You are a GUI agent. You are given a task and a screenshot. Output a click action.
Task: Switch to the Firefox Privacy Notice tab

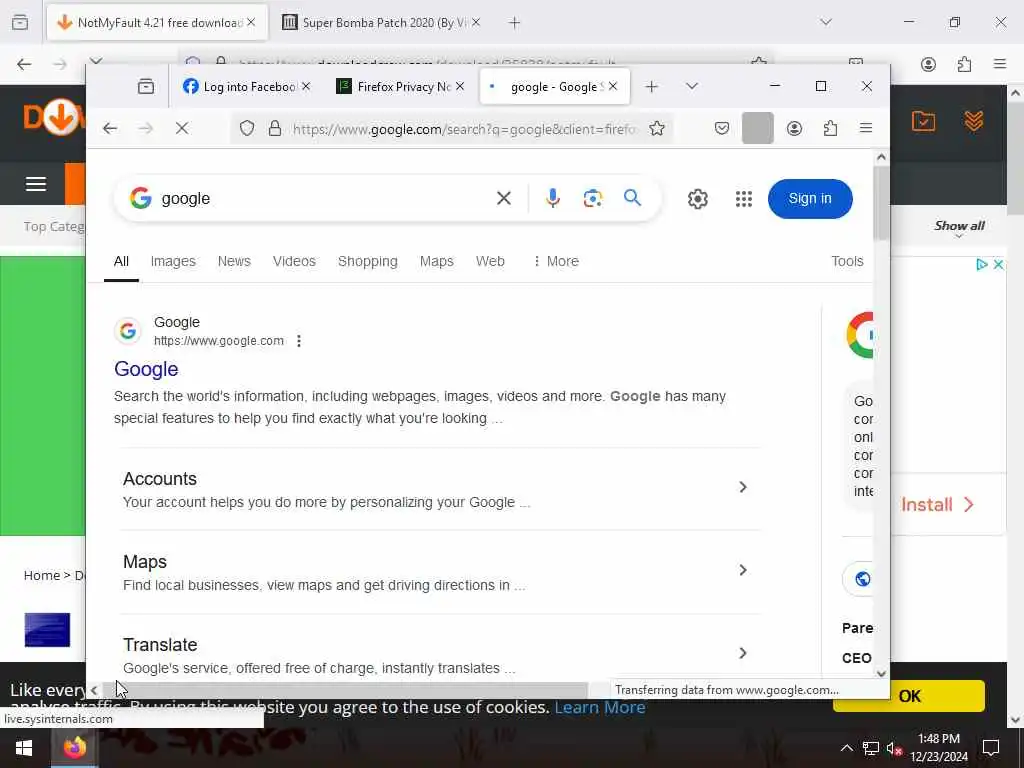coord(400,86)
